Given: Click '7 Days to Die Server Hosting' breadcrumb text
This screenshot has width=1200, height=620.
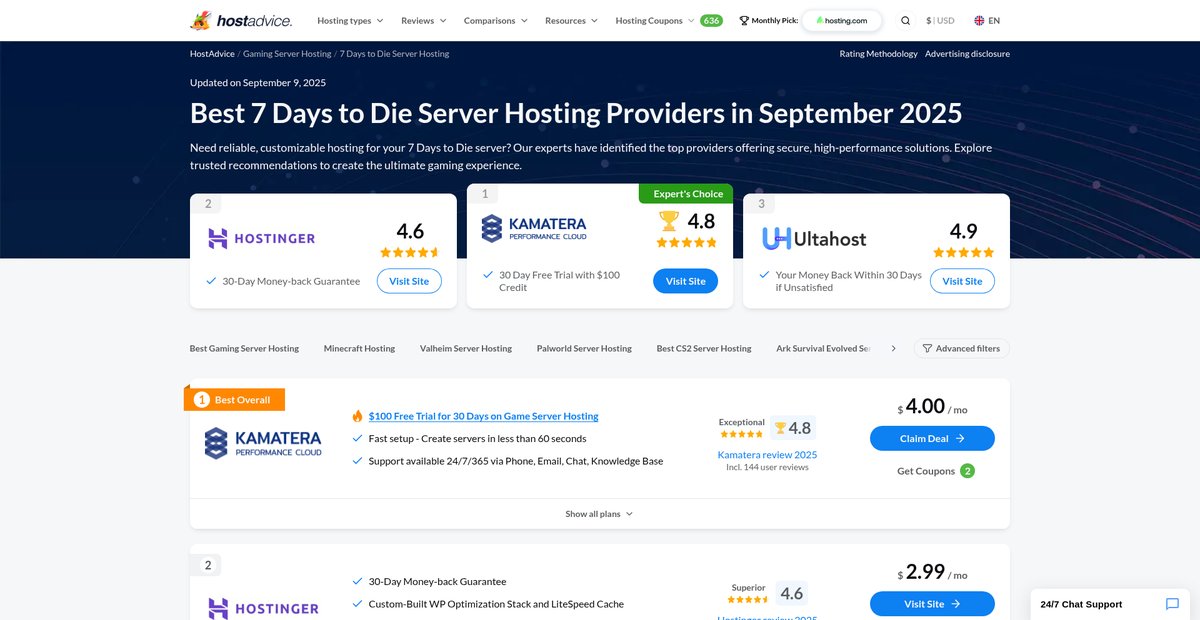Looking at the screenshot, I should 394,54.
